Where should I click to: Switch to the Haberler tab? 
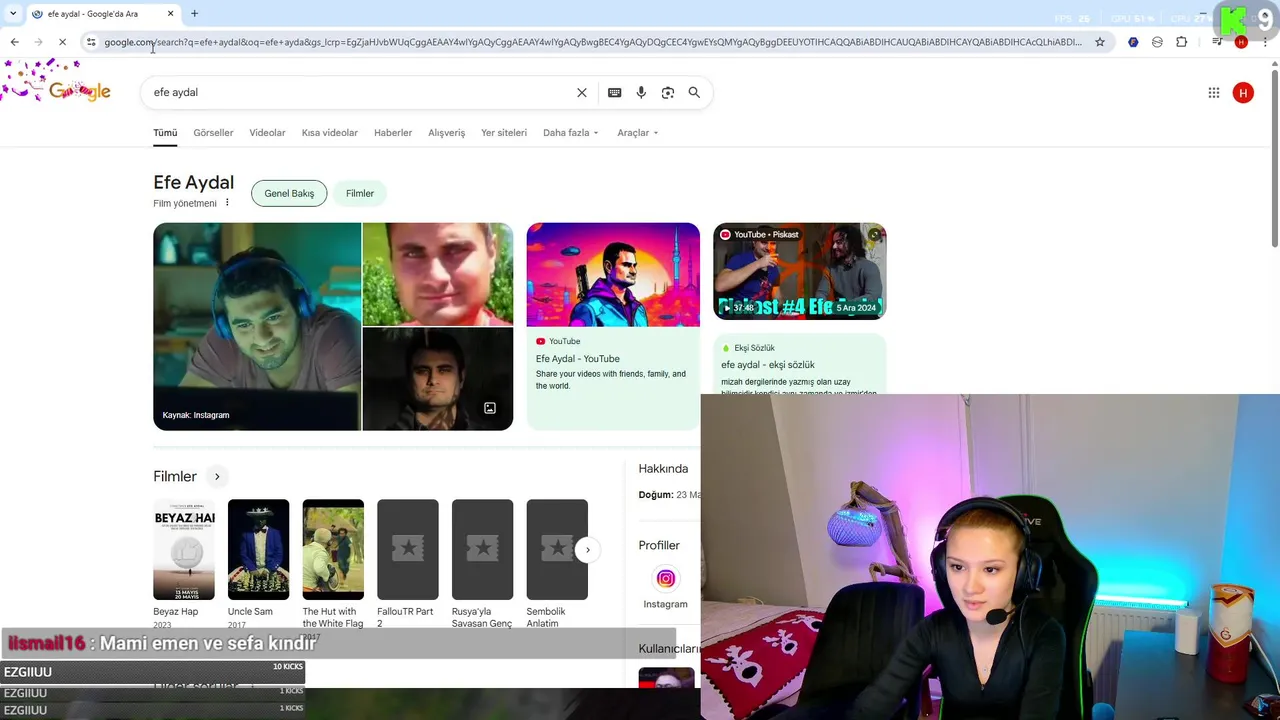[393, 133]
